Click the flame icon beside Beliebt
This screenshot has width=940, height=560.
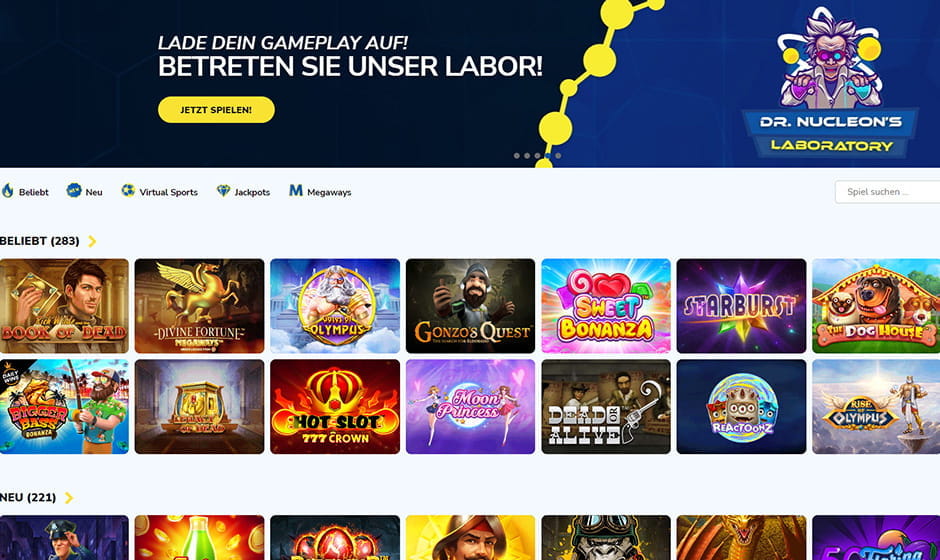(x=8, y=191)
